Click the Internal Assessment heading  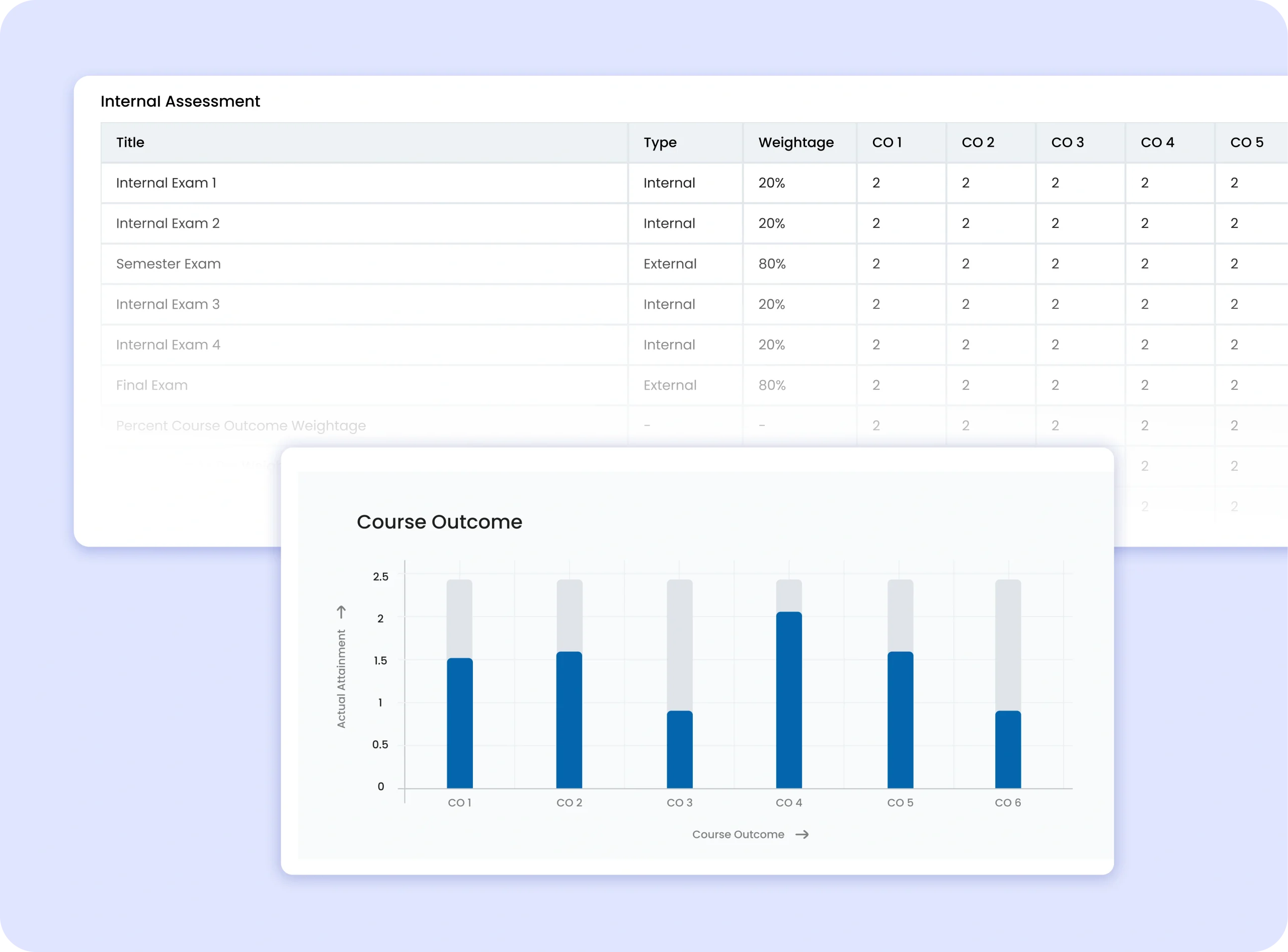pos(181,102)
